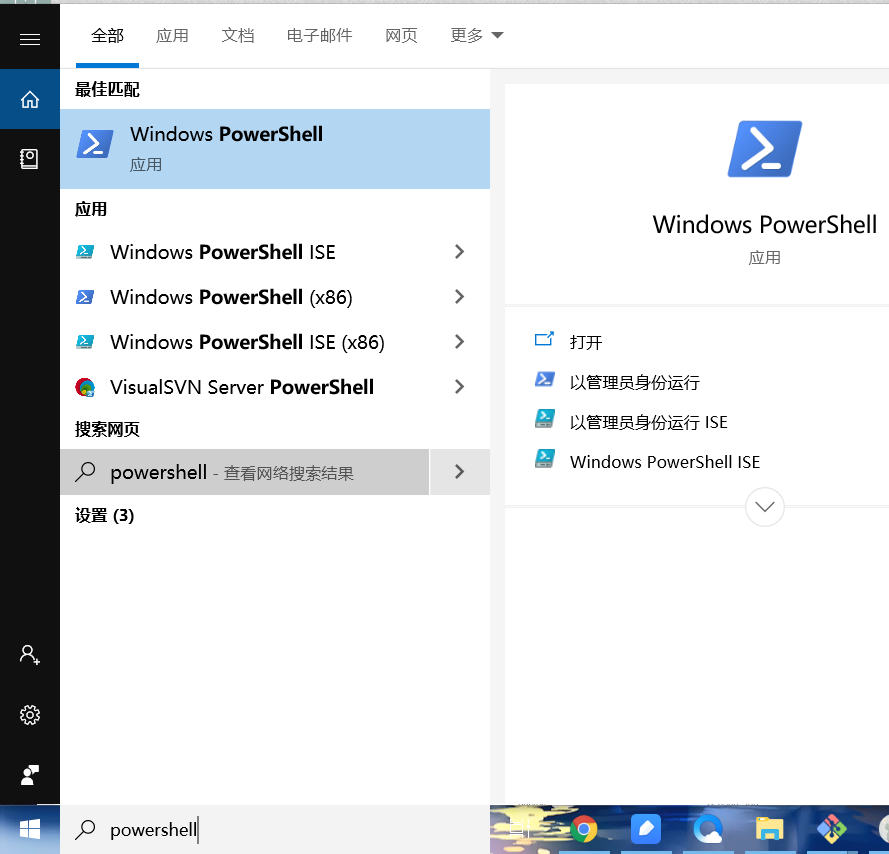Click the open window icon beside 打开
Viewport: 889px width, 854px height.
click(x=544, y=339)
